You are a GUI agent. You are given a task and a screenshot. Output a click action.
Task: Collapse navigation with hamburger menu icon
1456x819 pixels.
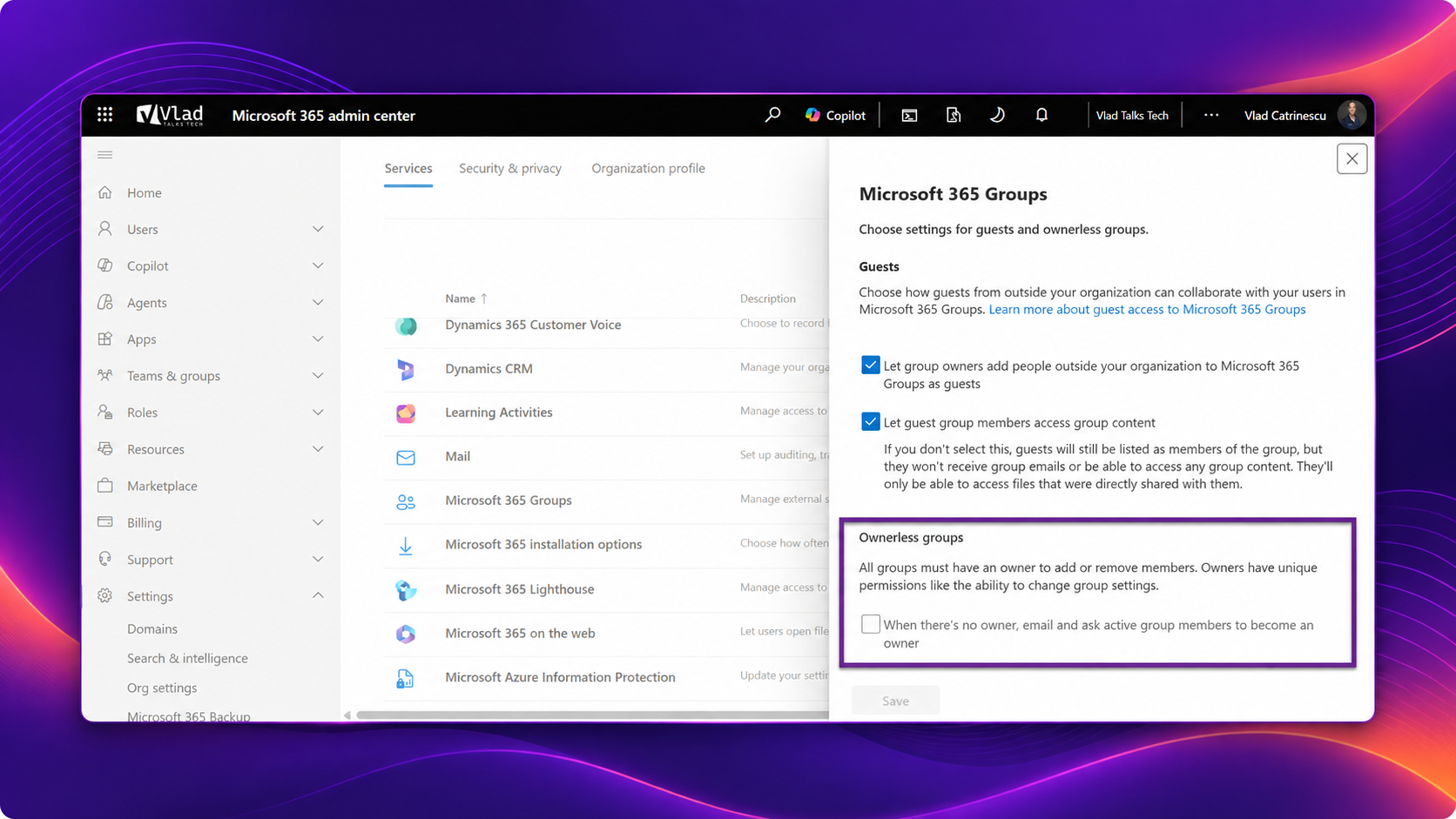[105, 155]
